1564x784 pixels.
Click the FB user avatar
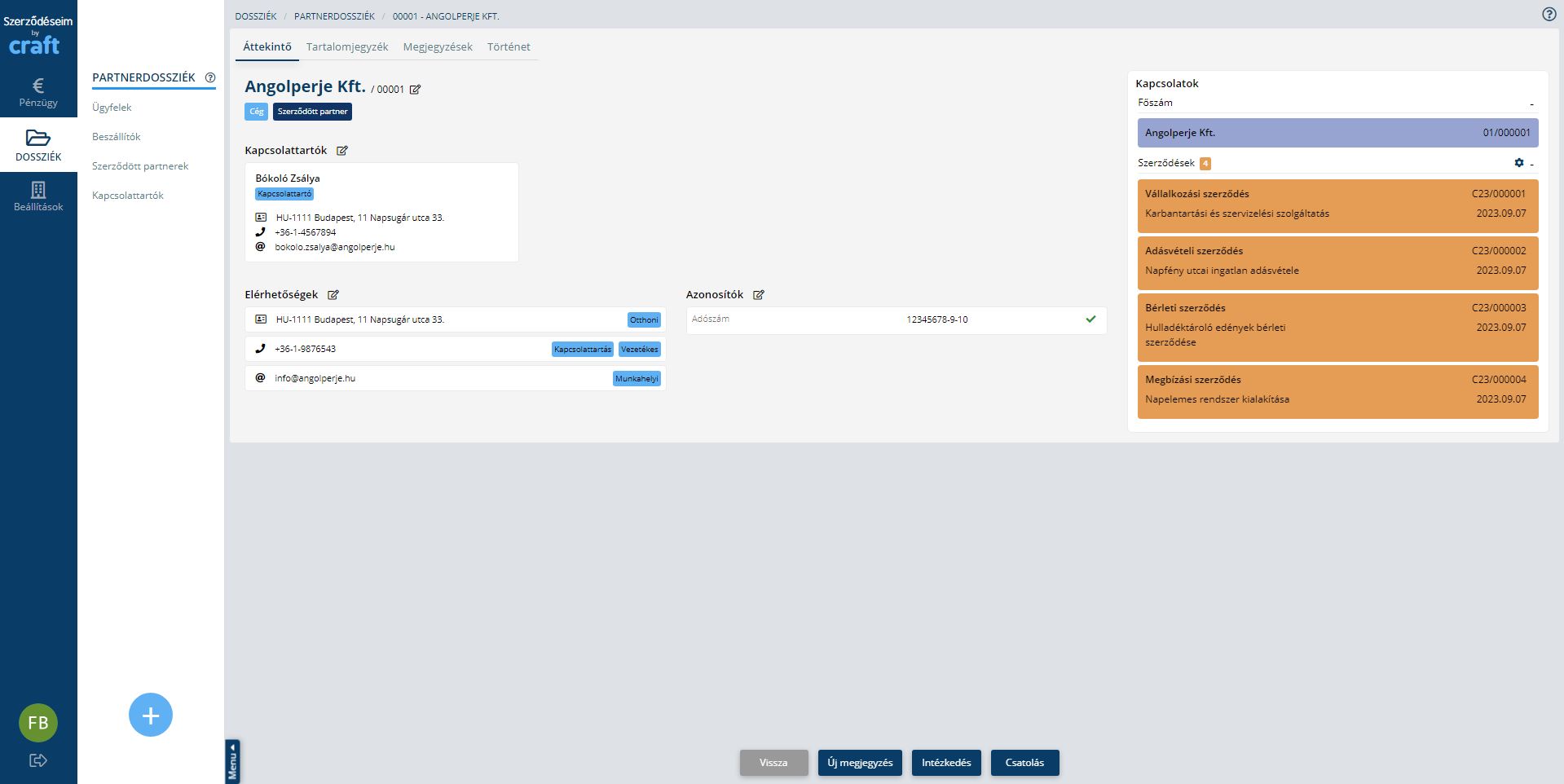(38, 723)
